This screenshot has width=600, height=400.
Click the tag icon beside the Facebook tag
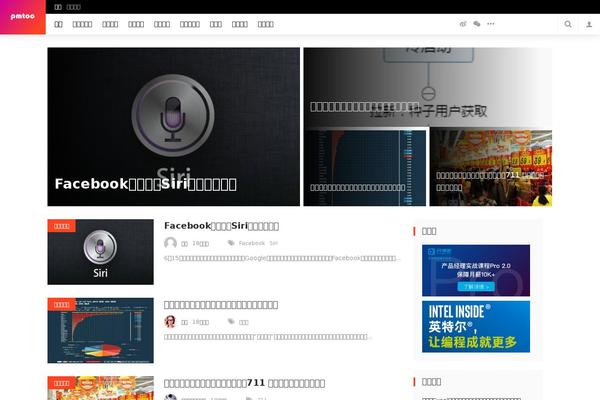click(231, 243)
